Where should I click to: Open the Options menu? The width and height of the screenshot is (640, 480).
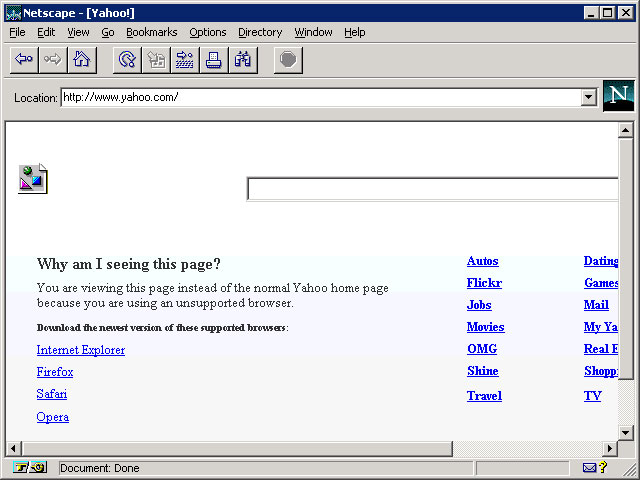click(x=208, y=32)
